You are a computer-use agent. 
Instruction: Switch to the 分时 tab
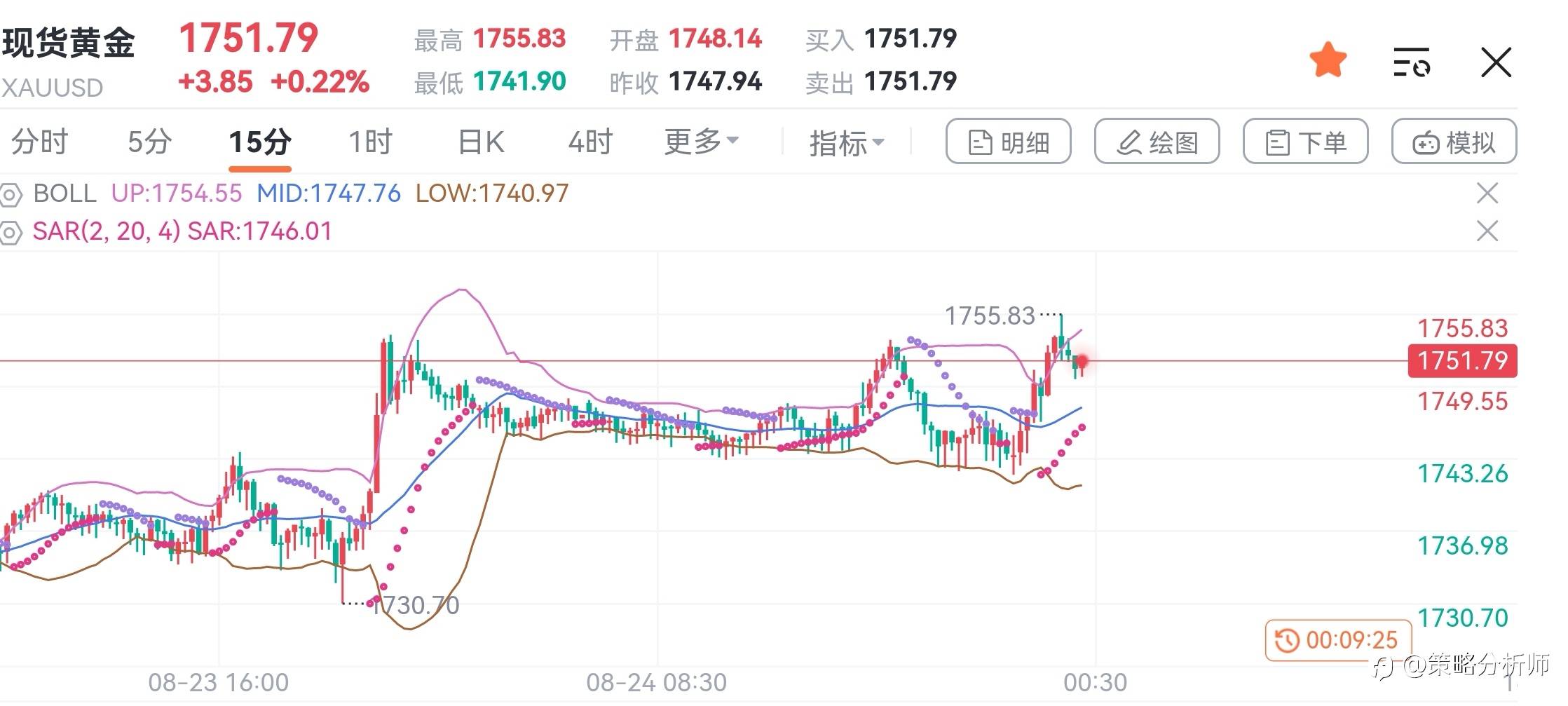click(x=39, y=142)
